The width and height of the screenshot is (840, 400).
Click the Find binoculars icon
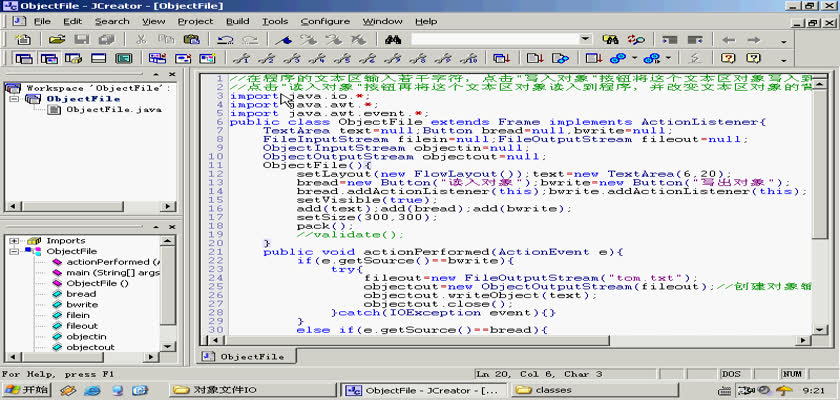(x=393, y=40)
